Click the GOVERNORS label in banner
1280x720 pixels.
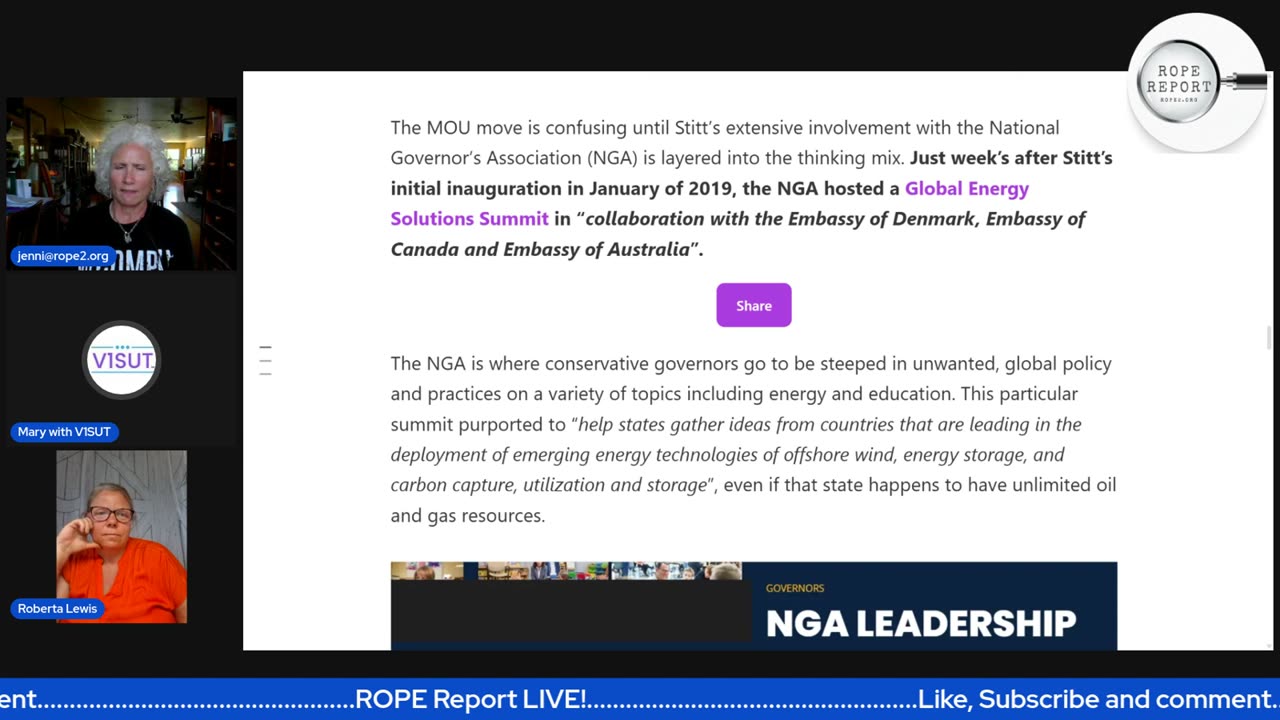tap(795, 588)
